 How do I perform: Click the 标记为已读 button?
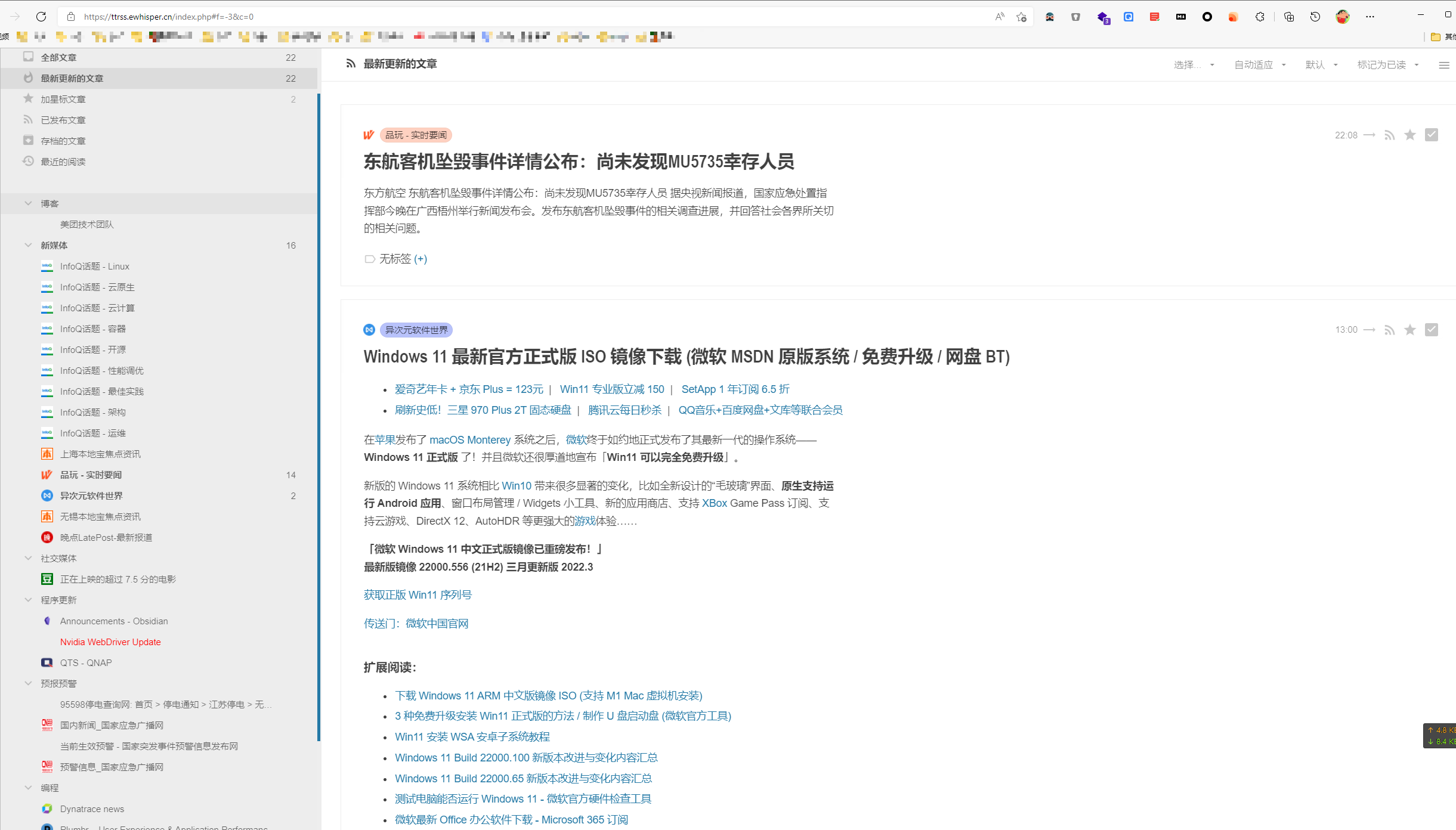(x=1381, y=64)
